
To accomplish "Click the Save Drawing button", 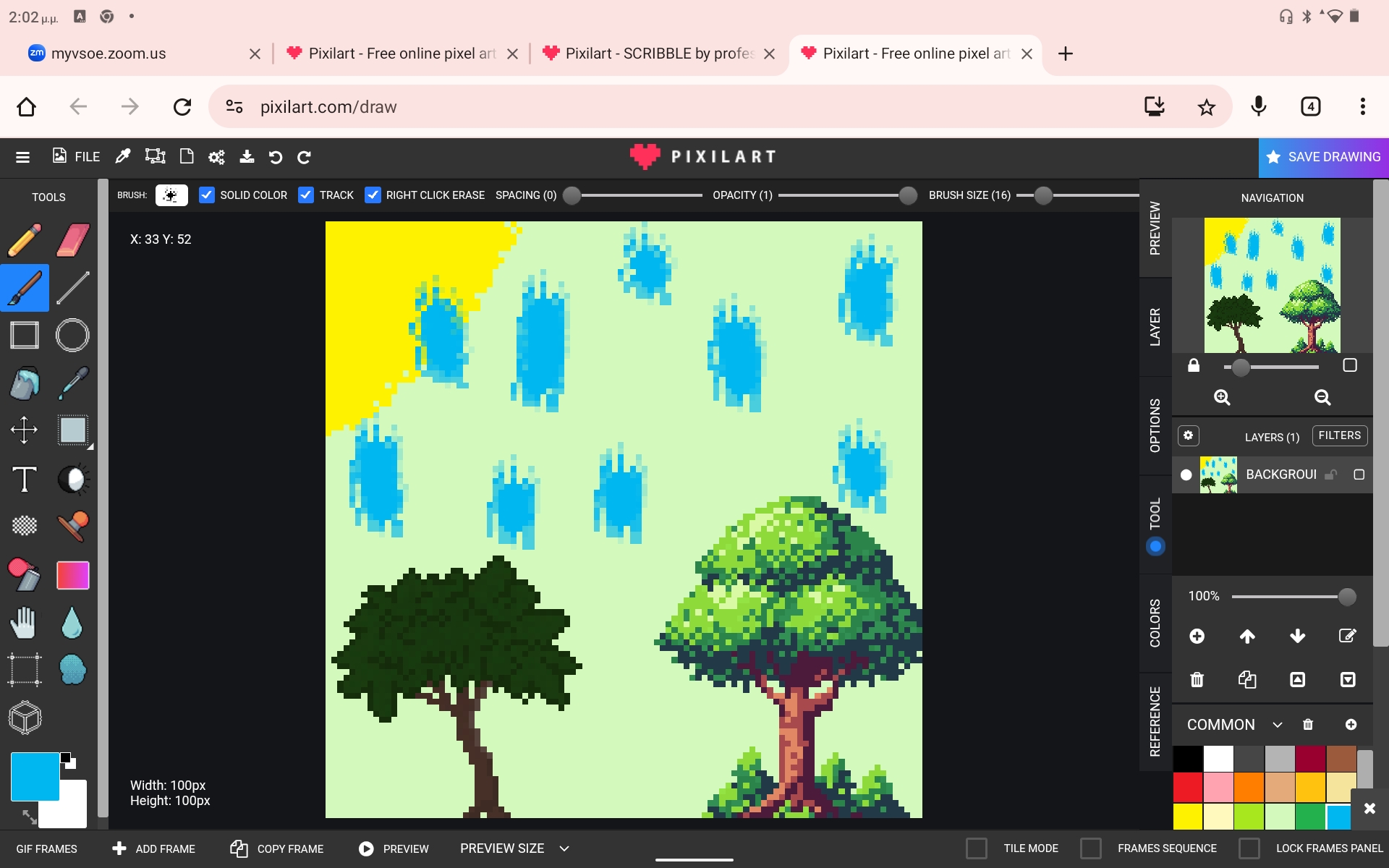I will click(1324, 157).
